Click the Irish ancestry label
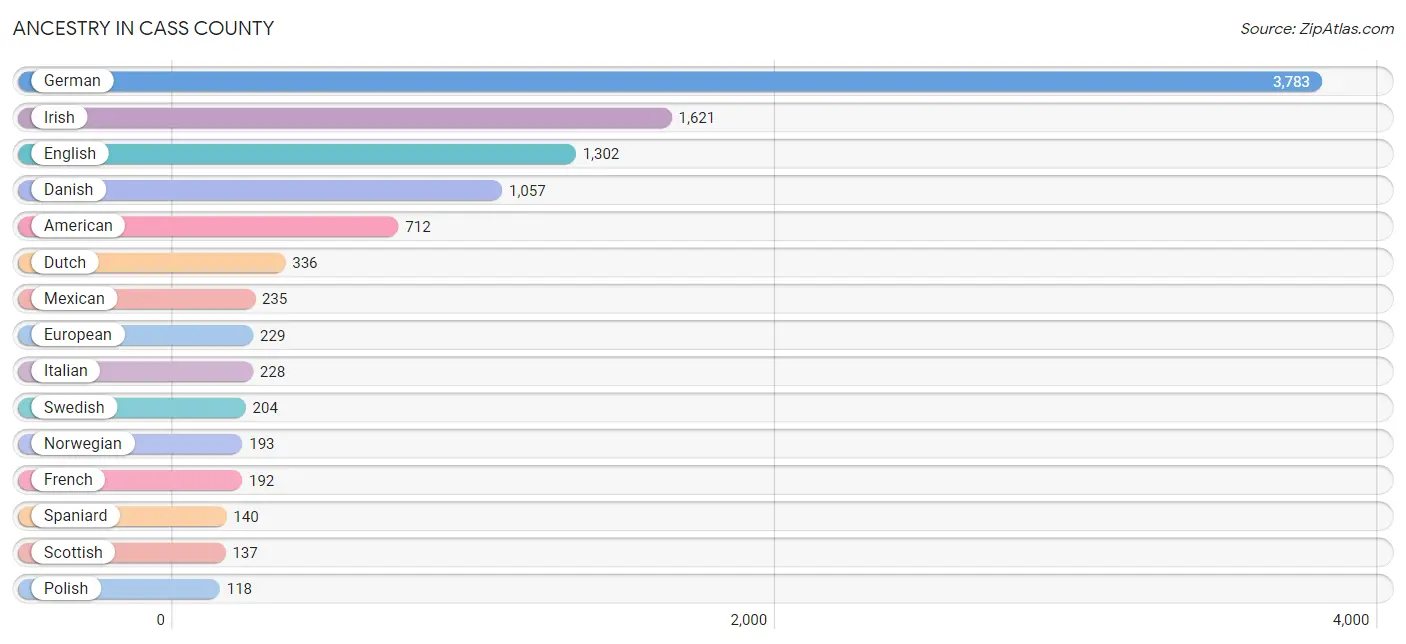This screenshot has height=644, width=1406. 59,118
